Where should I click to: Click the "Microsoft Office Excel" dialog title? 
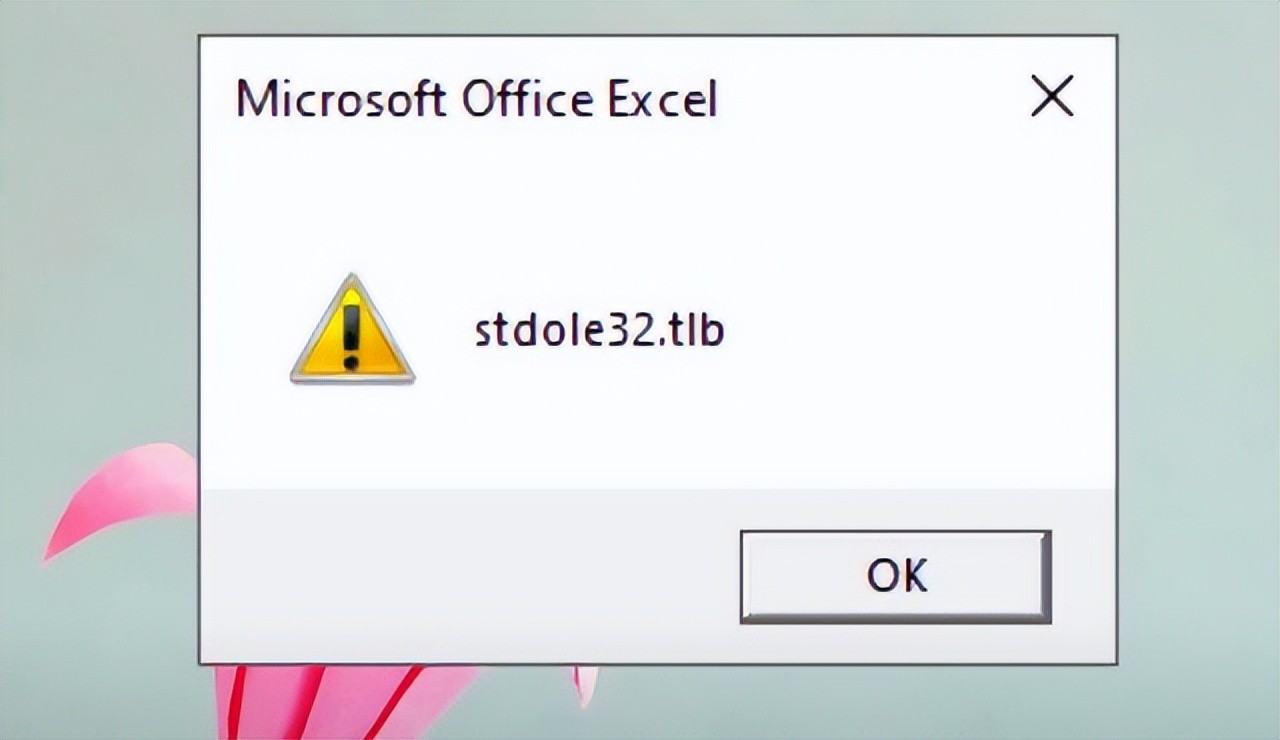476,100
